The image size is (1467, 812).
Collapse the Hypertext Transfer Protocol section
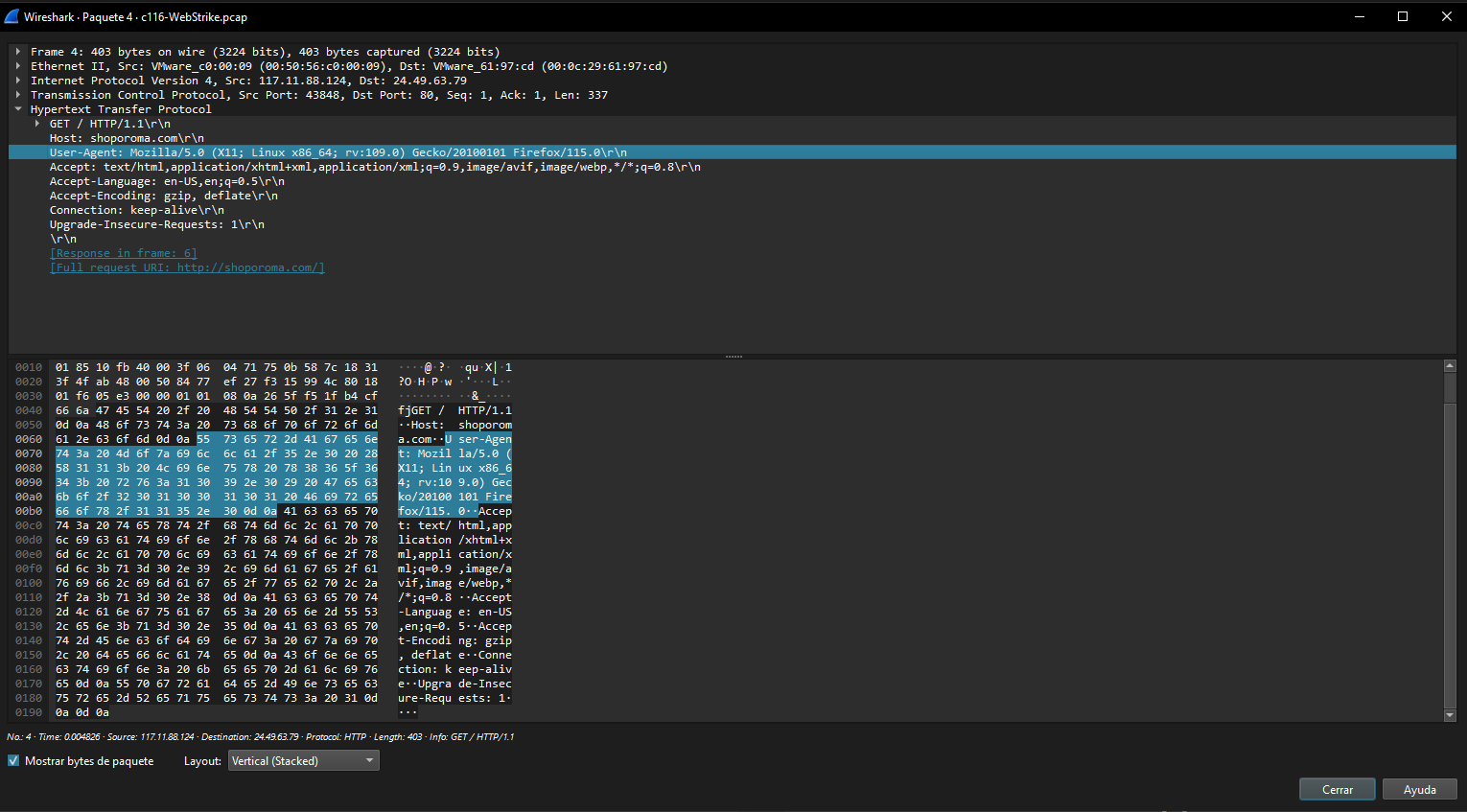[x=18, y=109]
